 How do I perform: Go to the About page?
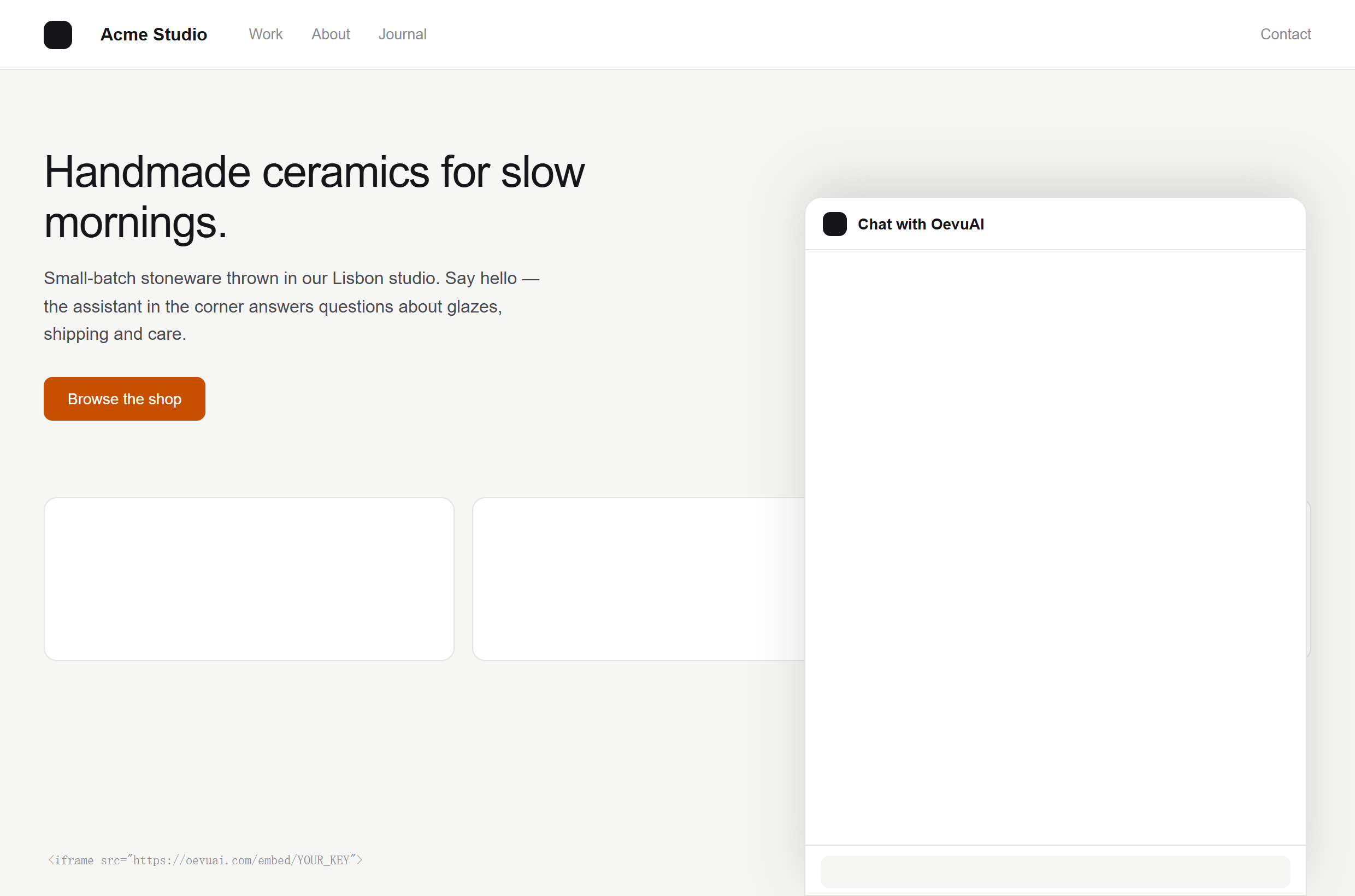[x=331, y=34]
